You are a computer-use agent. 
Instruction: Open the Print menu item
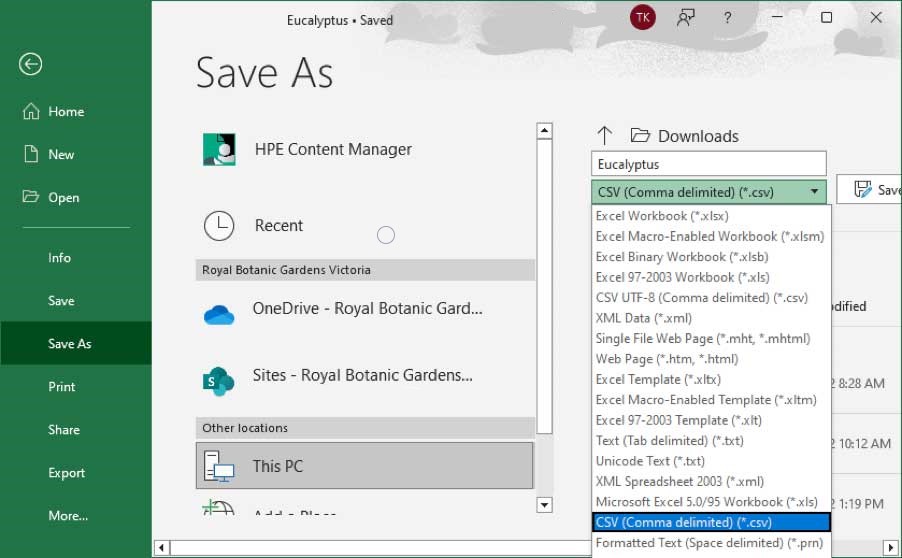pyautogui.click(x=62, y=387)
